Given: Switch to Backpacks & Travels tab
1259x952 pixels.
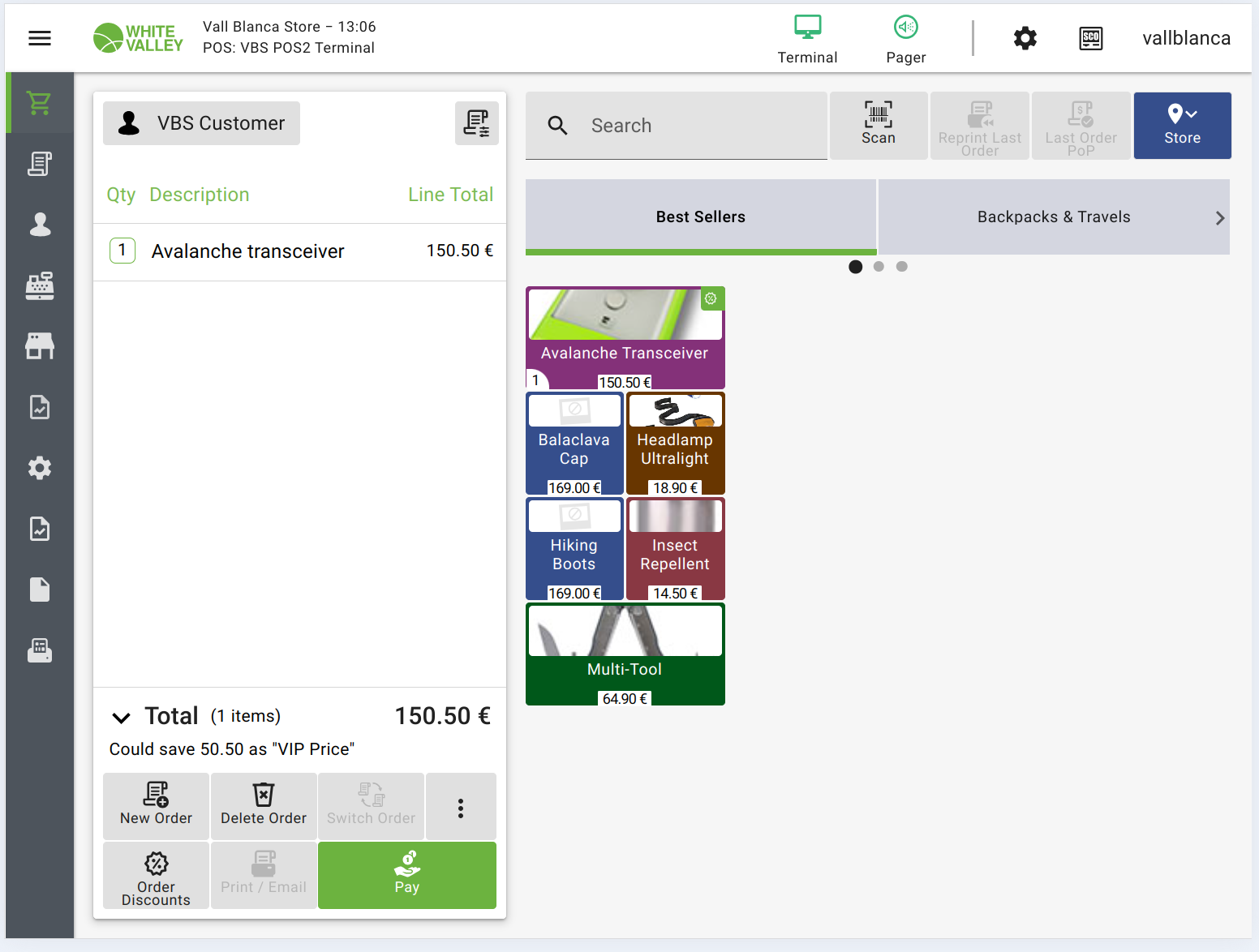Looking at the screenshot, I should coord(1054,217).
